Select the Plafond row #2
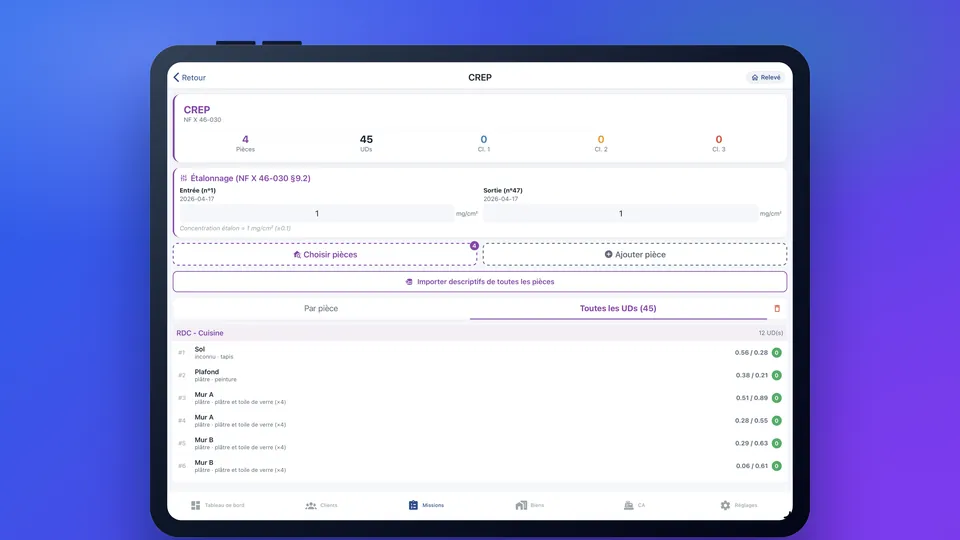This screenshot has width=960, height=540. (480, 375)
